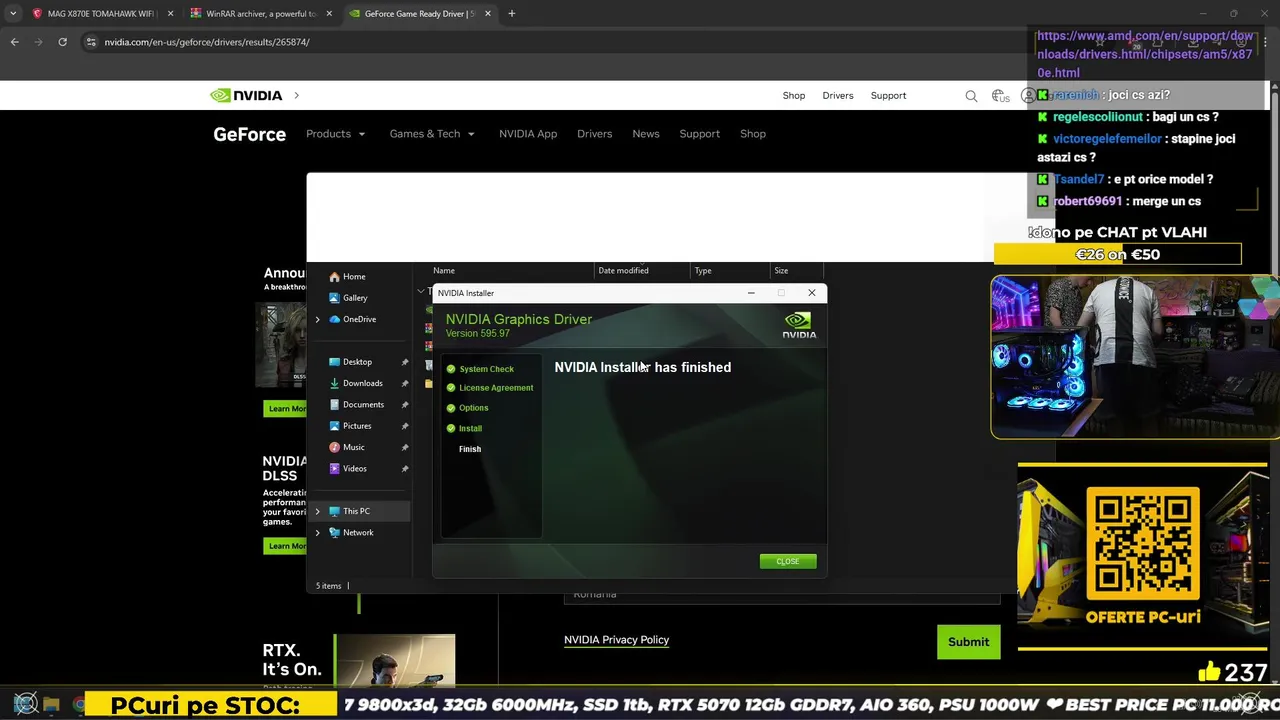Sort files by Type column header
Viewport: 1280px width, 720px height.
(703, 271)
